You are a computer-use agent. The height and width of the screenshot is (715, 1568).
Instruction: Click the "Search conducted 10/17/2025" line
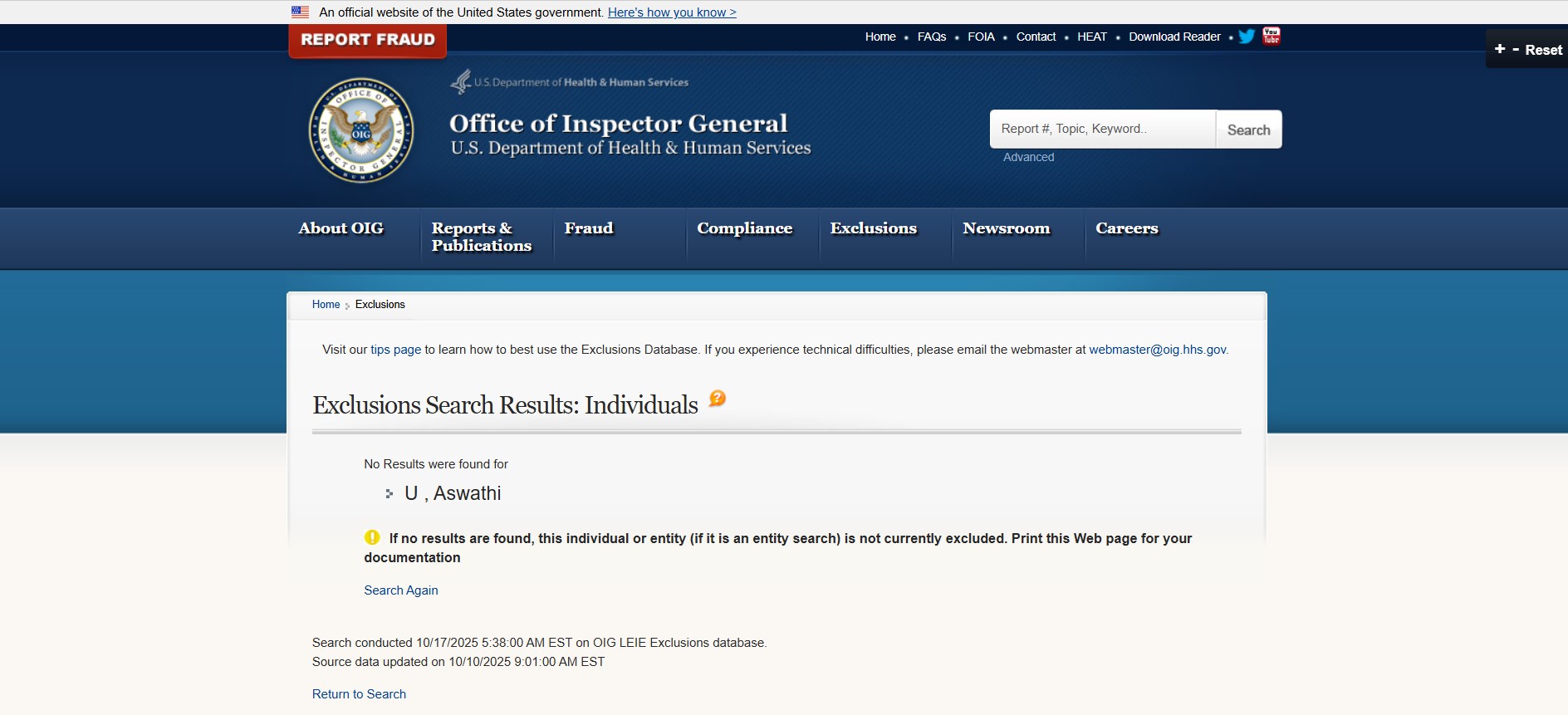click(x=540, y=643)
